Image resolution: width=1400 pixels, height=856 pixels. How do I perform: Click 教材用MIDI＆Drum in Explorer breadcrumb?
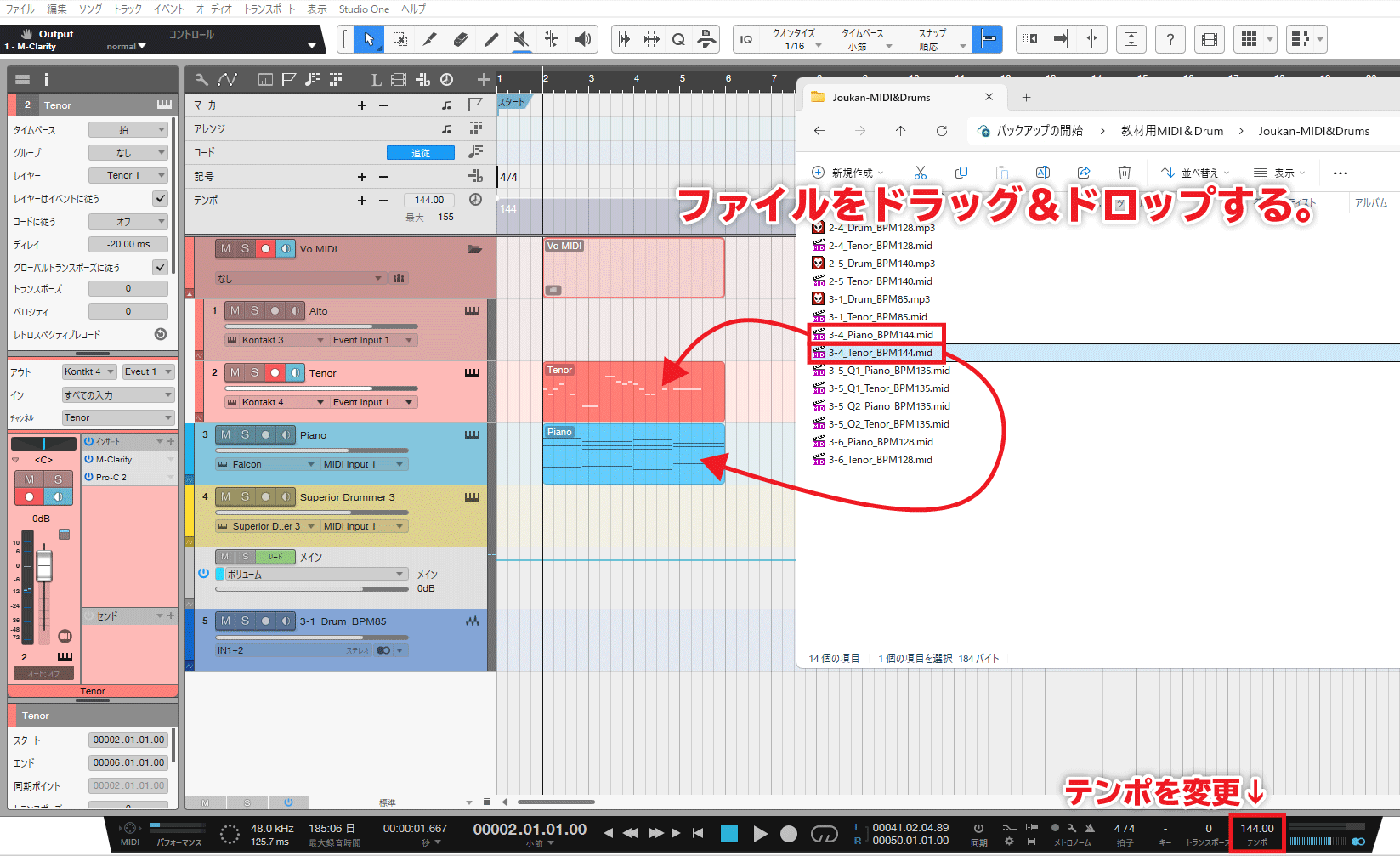pos(1172,131)
